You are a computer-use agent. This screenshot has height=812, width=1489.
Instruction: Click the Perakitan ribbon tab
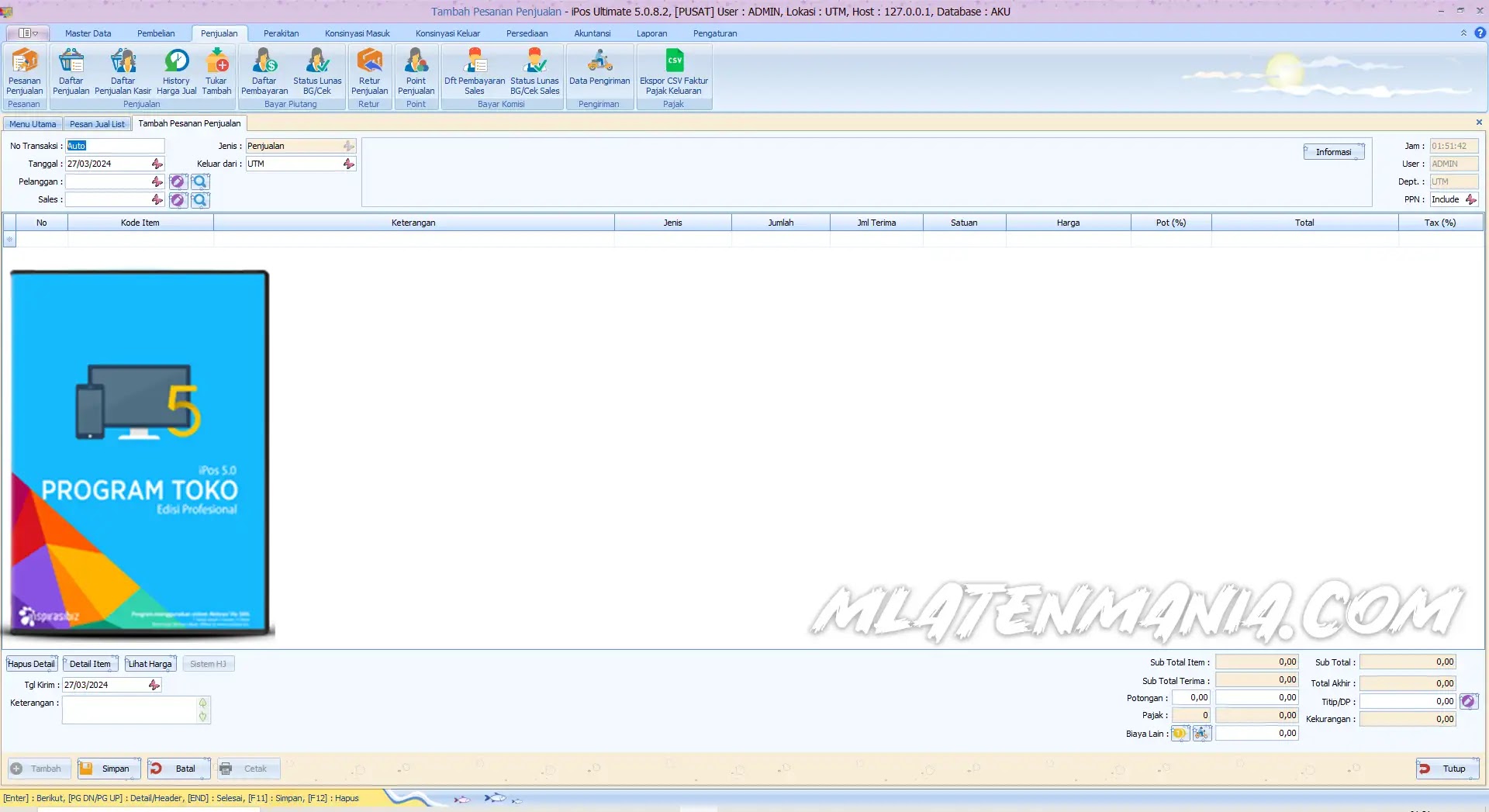281,33
